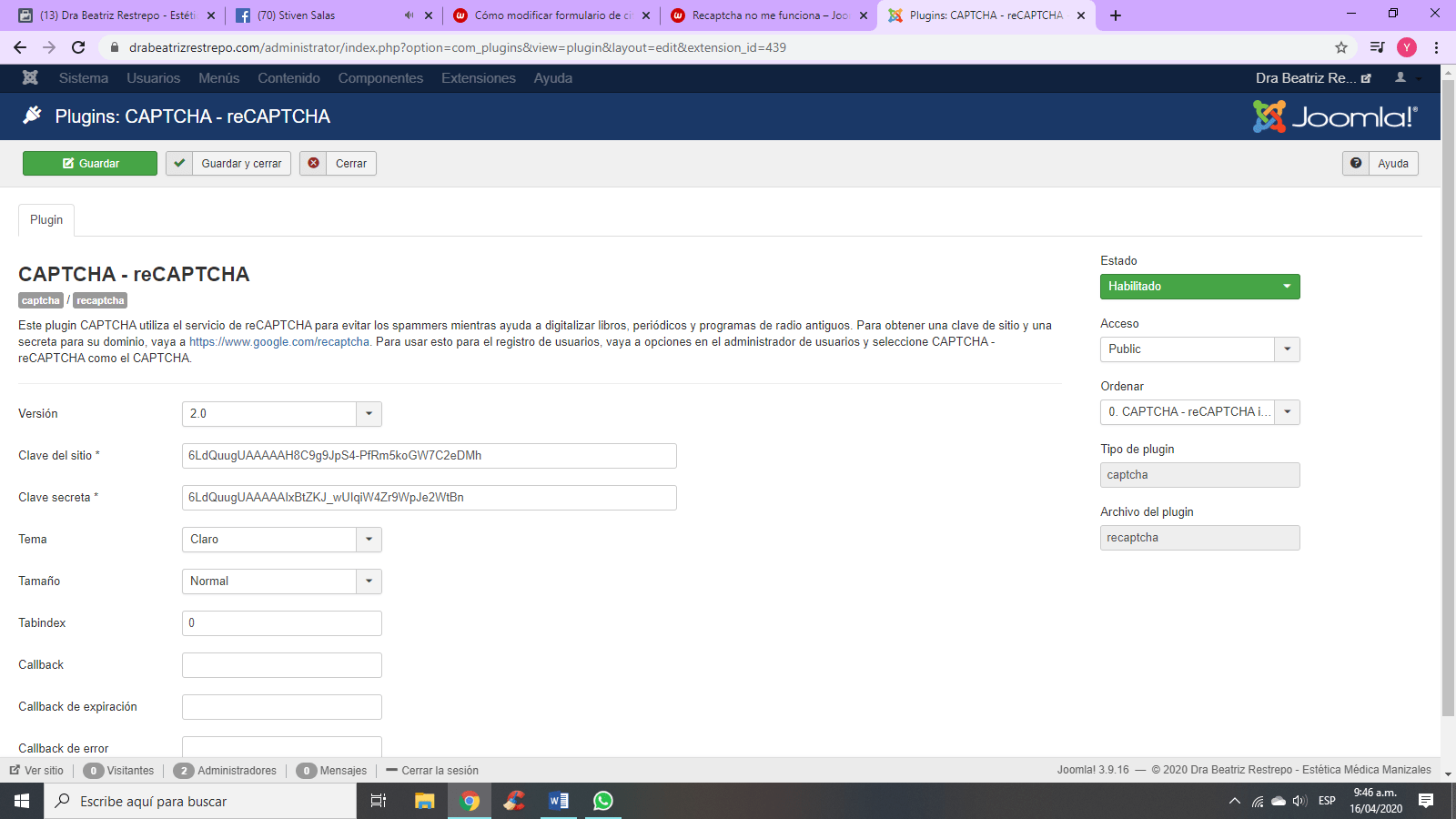This screenshot has width=1456, height=819.
Task: Open the google.com/recaptcha link
Action: pyautogui.click(x=279, y=342)
